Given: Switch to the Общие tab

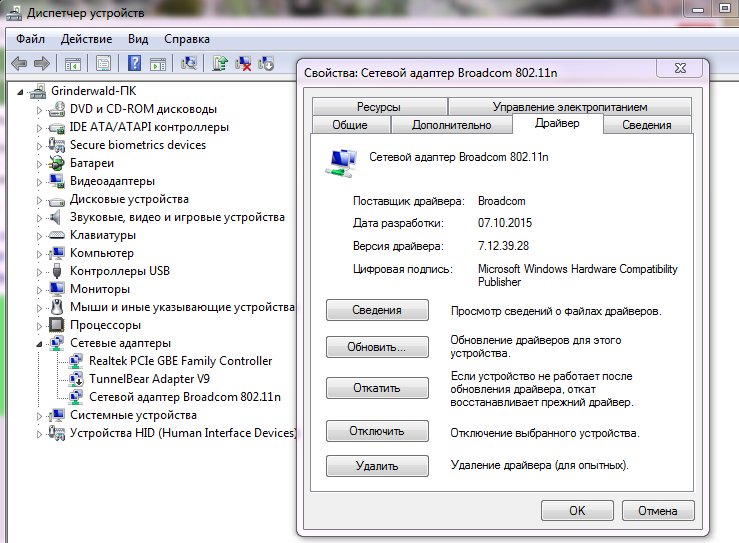Looking at the screenshot, I should 351,125.
